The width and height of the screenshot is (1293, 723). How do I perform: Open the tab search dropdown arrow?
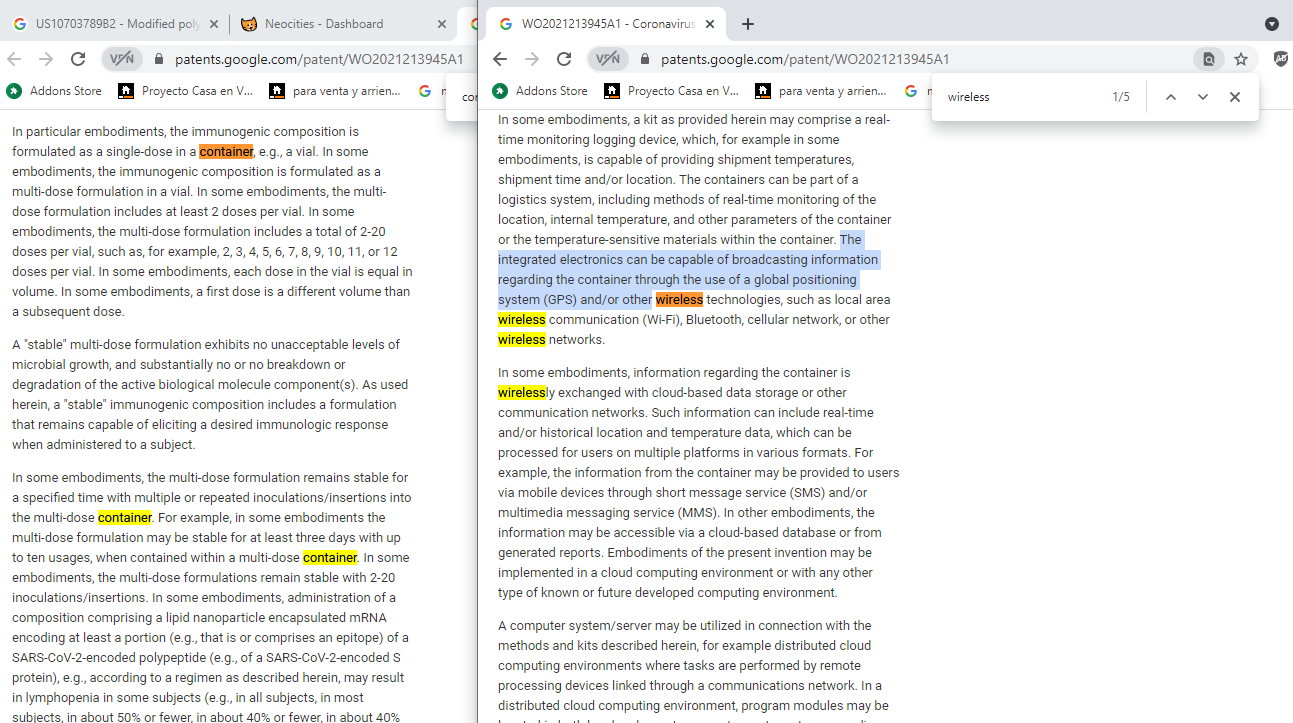1272,24
